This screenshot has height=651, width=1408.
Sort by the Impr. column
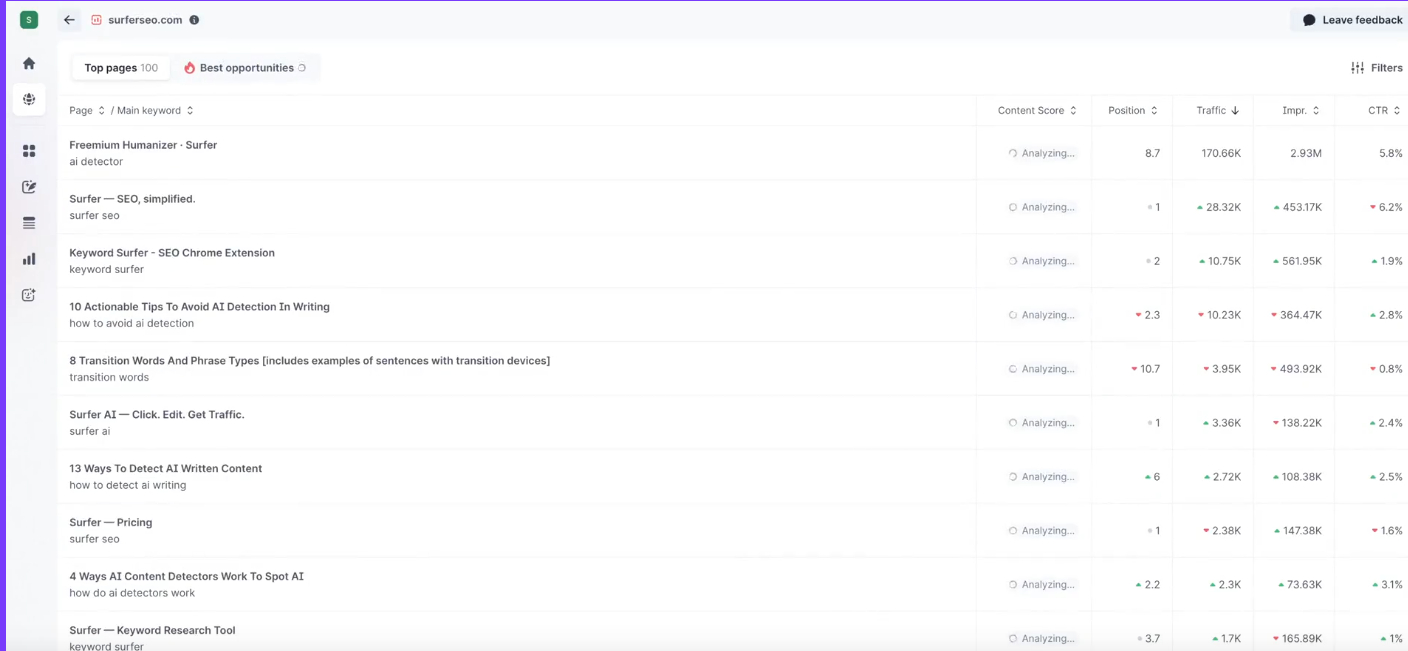pos(1301,111)
